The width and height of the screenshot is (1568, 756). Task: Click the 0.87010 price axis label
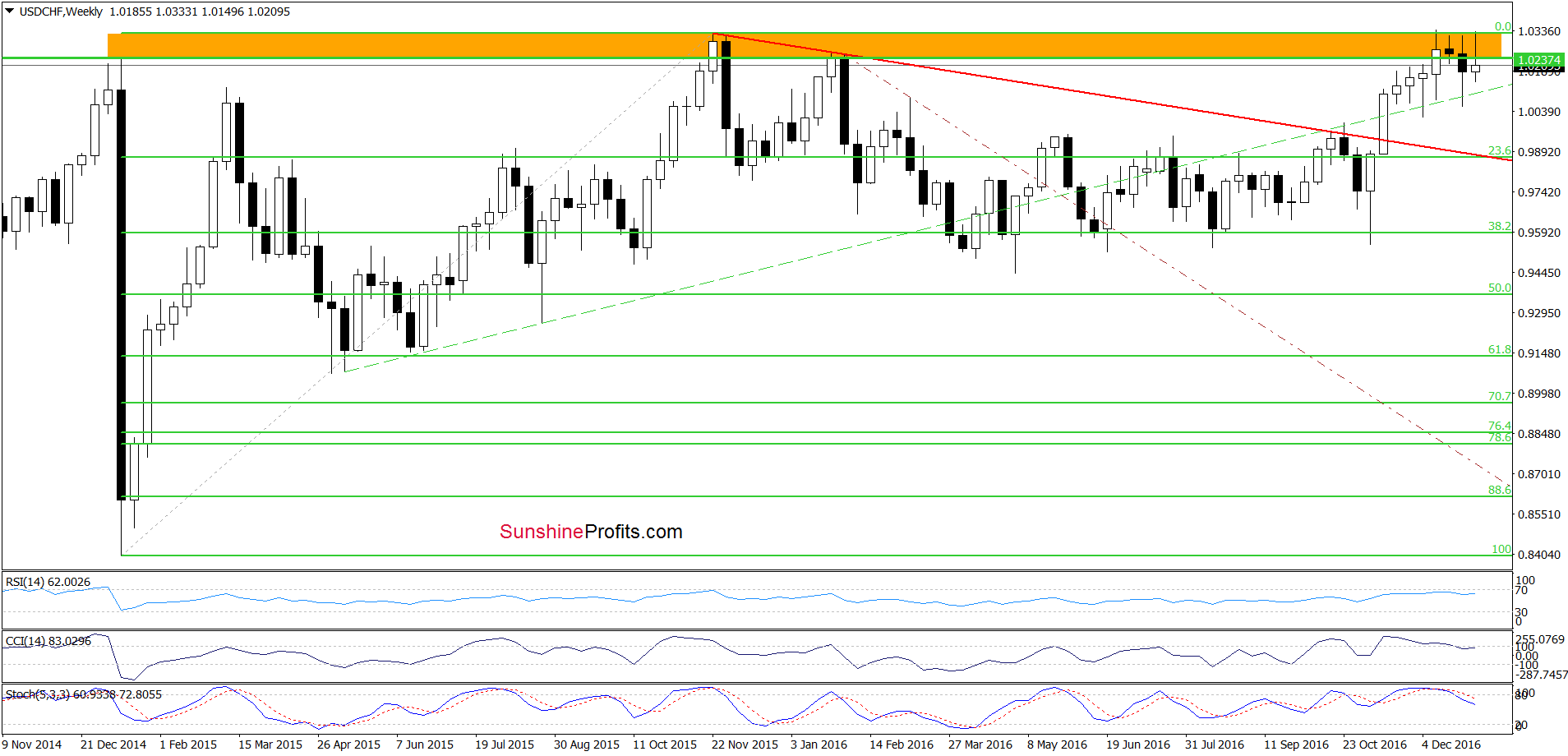tap(1538, 474)
